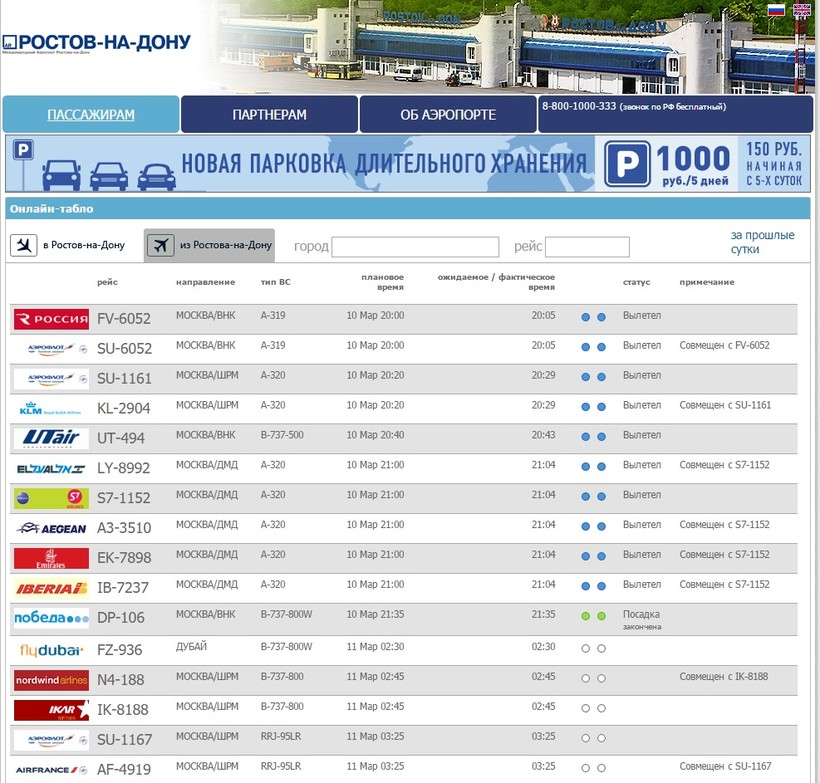Viewport: 820px width, 783px height.
Task: Open the ОБ АЭРОПОРТЕ menu section
Action: tap(448, 115)
